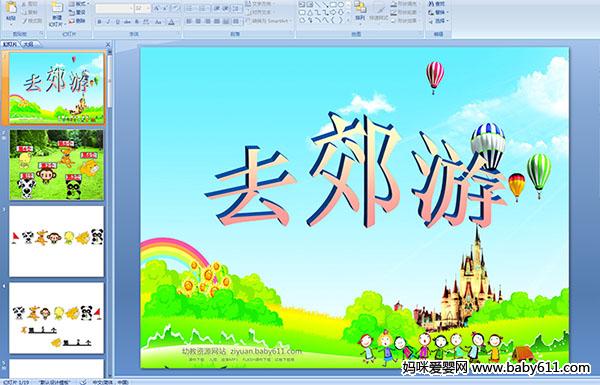Click the Arrange icon in drawing group

click(360, 11)
